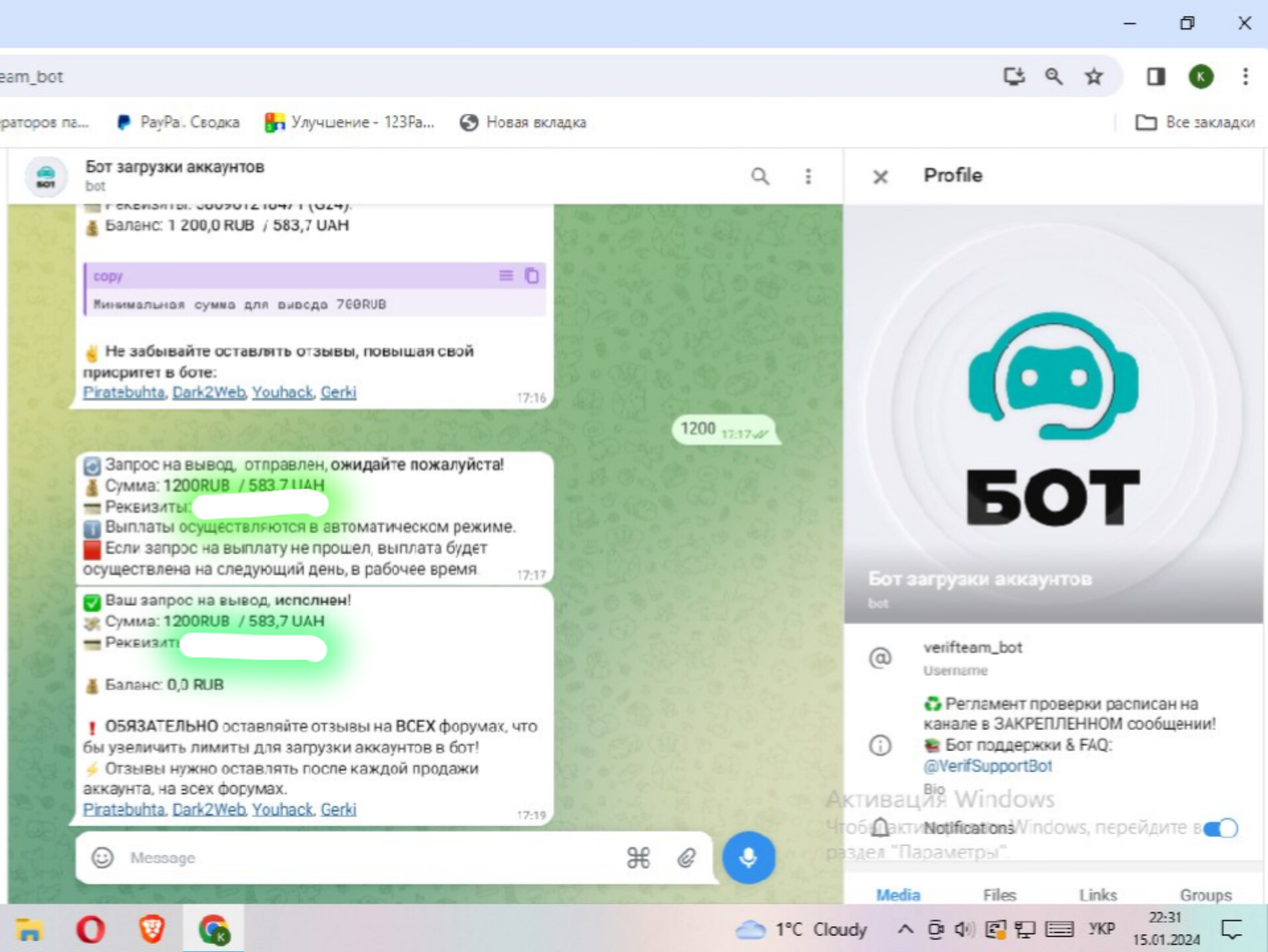Copy the code block with copy icon
Viewport: 1268px width, 952px height.
tap(532, 275)
